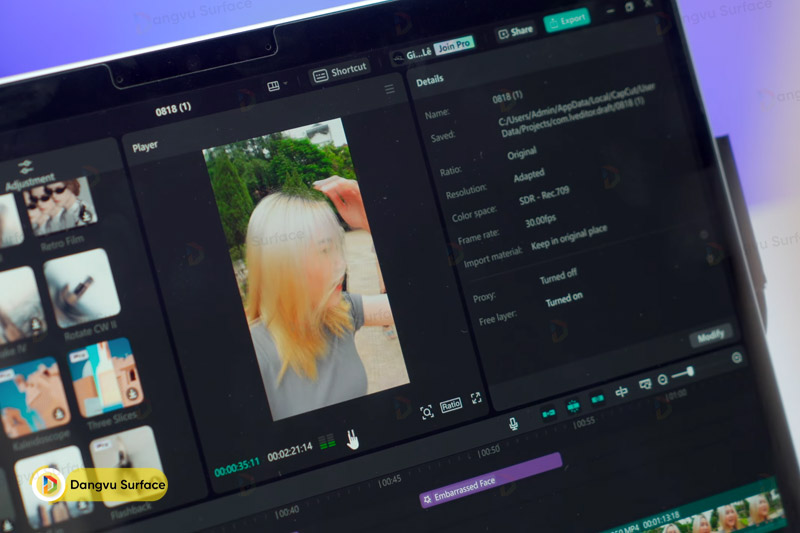Click the 00:55 timeline ruler mark

[583, 422]
